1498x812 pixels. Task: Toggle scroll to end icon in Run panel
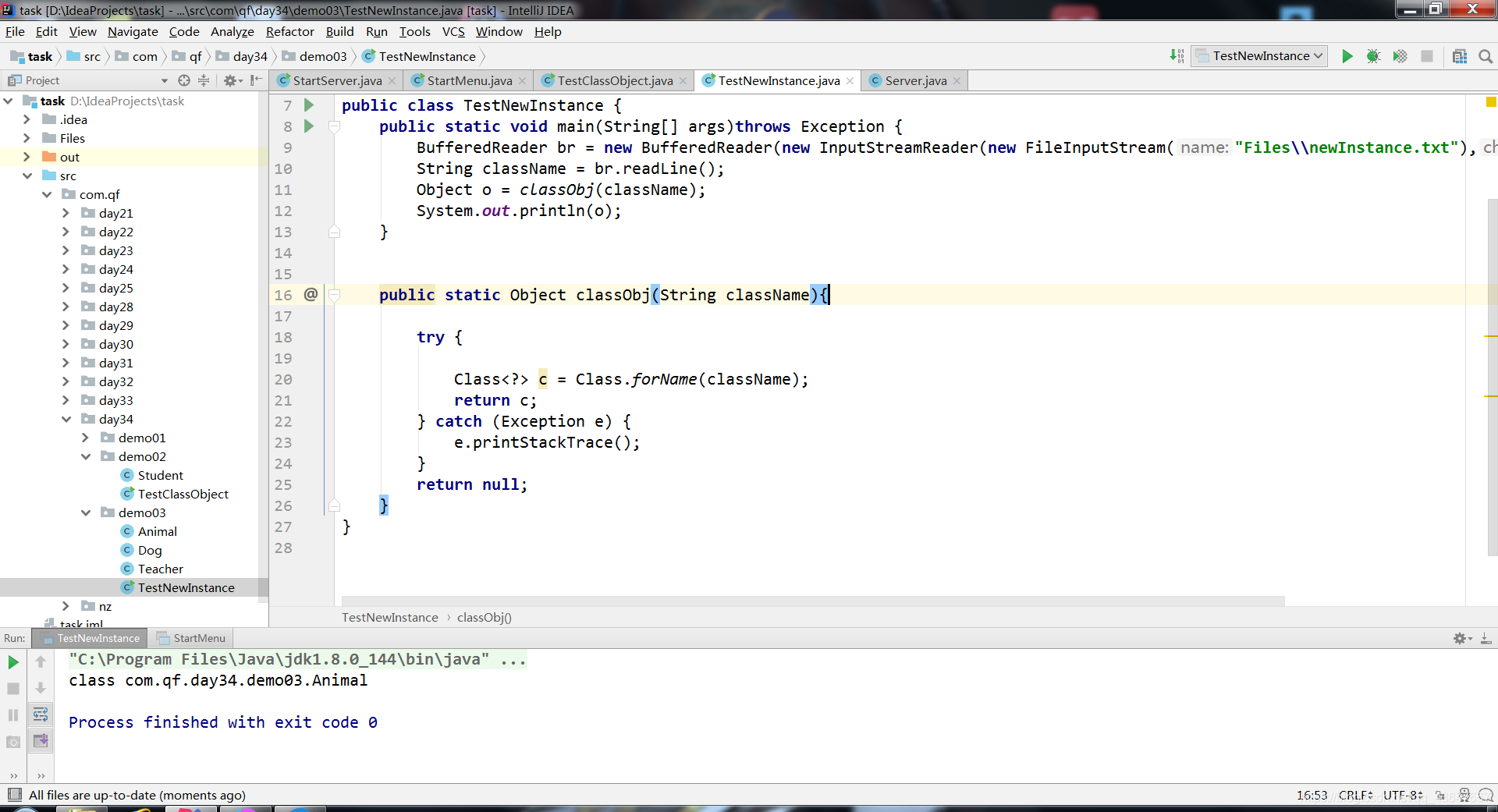point(41,741)
